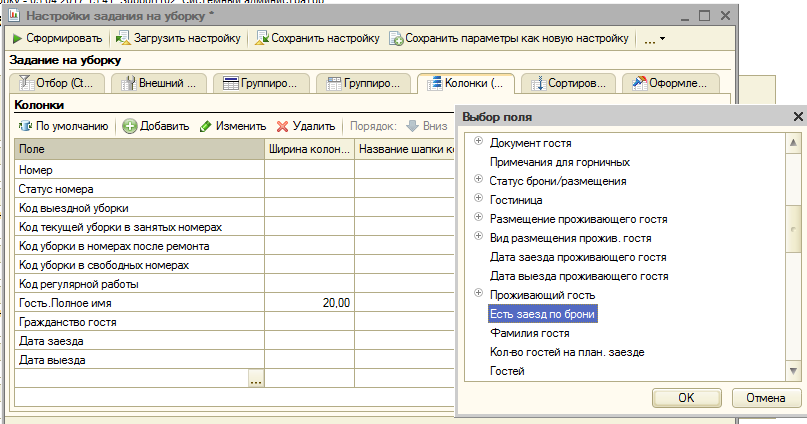Select Код уборки в свободных номерах row

point(139,265)
